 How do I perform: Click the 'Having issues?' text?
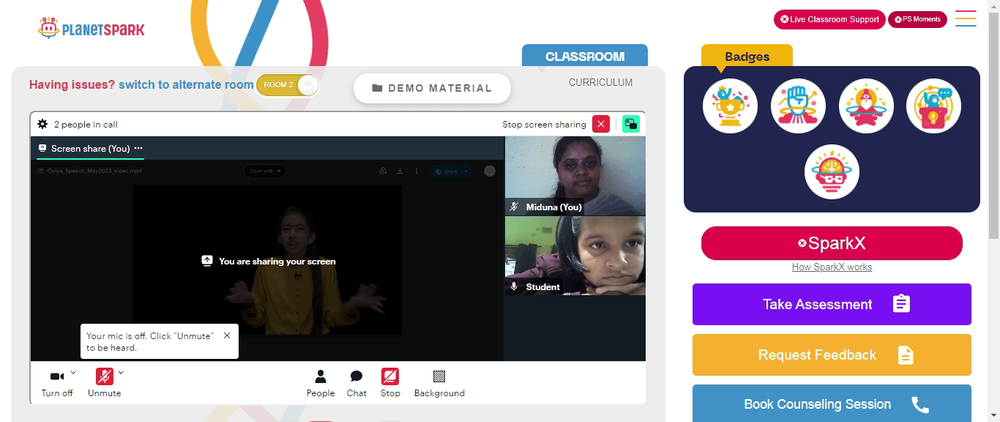click(72, 85)
